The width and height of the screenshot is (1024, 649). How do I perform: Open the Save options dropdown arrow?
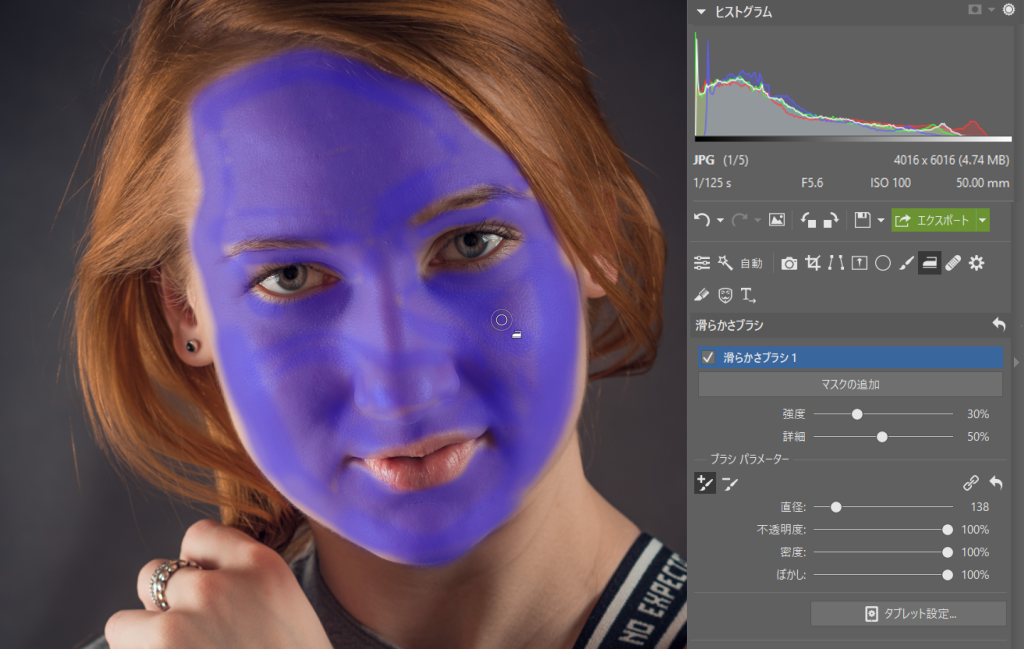point(880,221)
